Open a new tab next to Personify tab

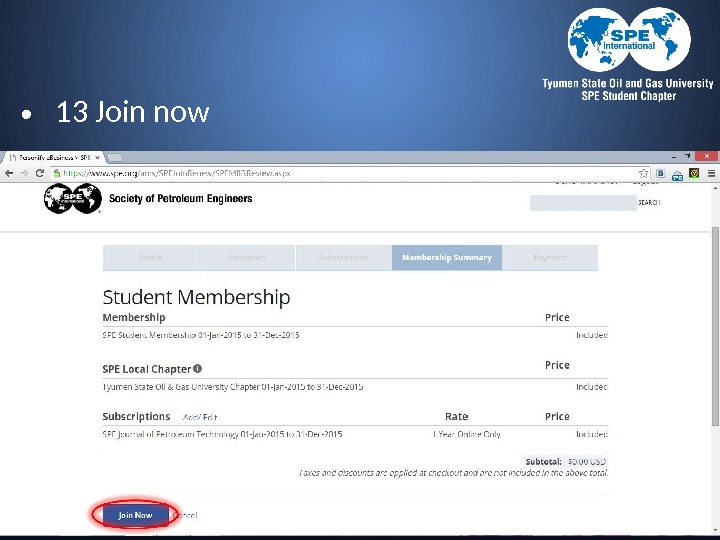click(x=114, y=158)
